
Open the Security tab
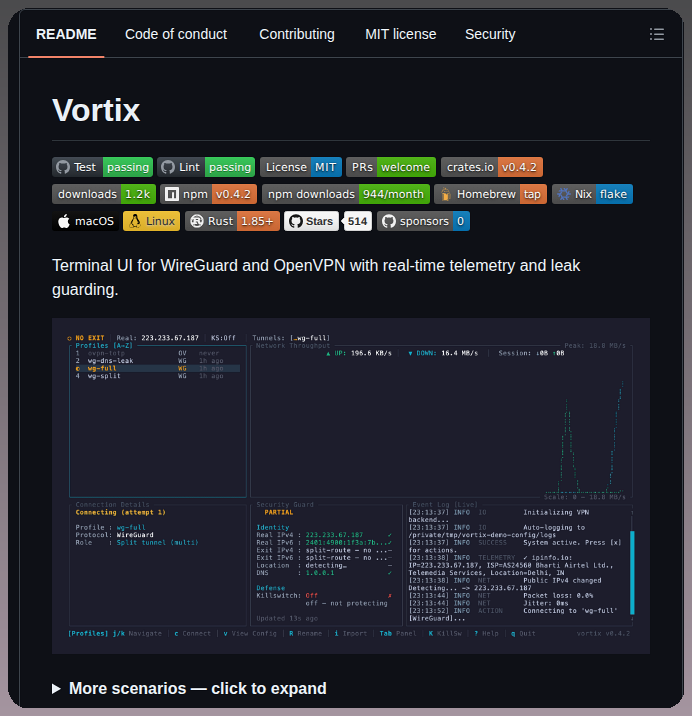coord(490,34)
